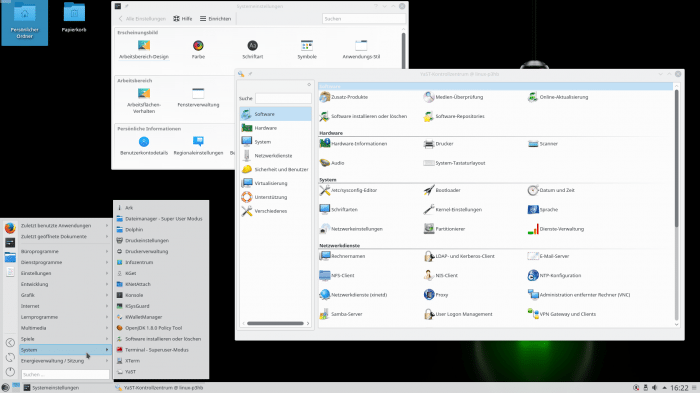Screen dimensions: 700x393
Task: Open Datum und Zeit module
Action: (551, 190)
